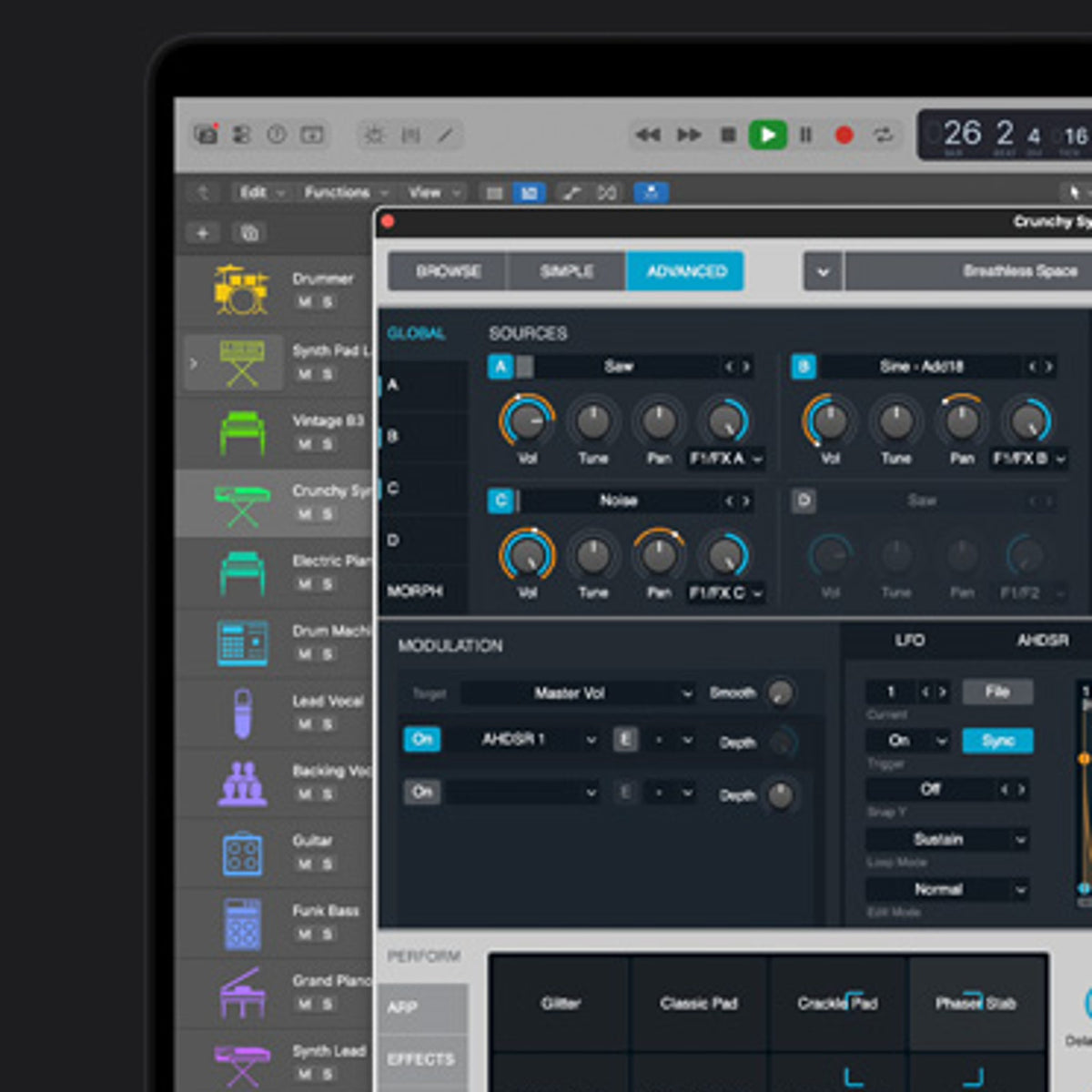Open the Smart Controls toolbar icon

tap(241, 135)
